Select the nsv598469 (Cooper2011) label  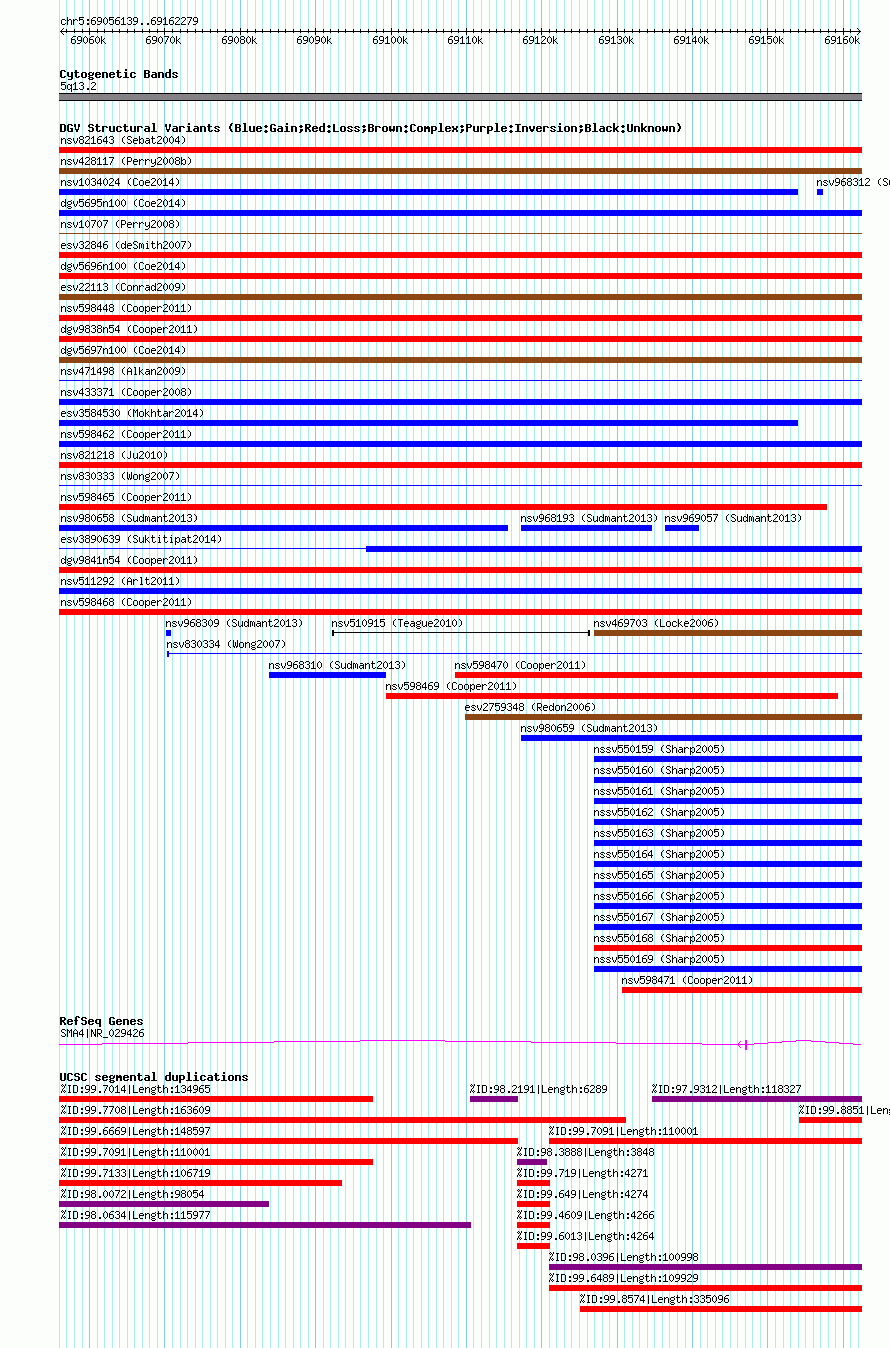pyautogui.click(x=452, y=686)
